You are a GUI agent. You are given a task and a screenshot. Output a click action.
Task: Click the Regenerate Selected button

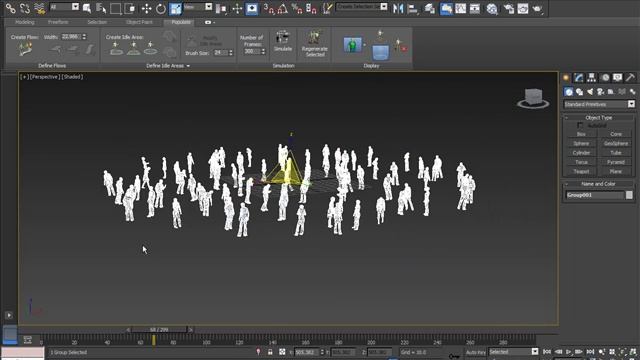(314, 43)
